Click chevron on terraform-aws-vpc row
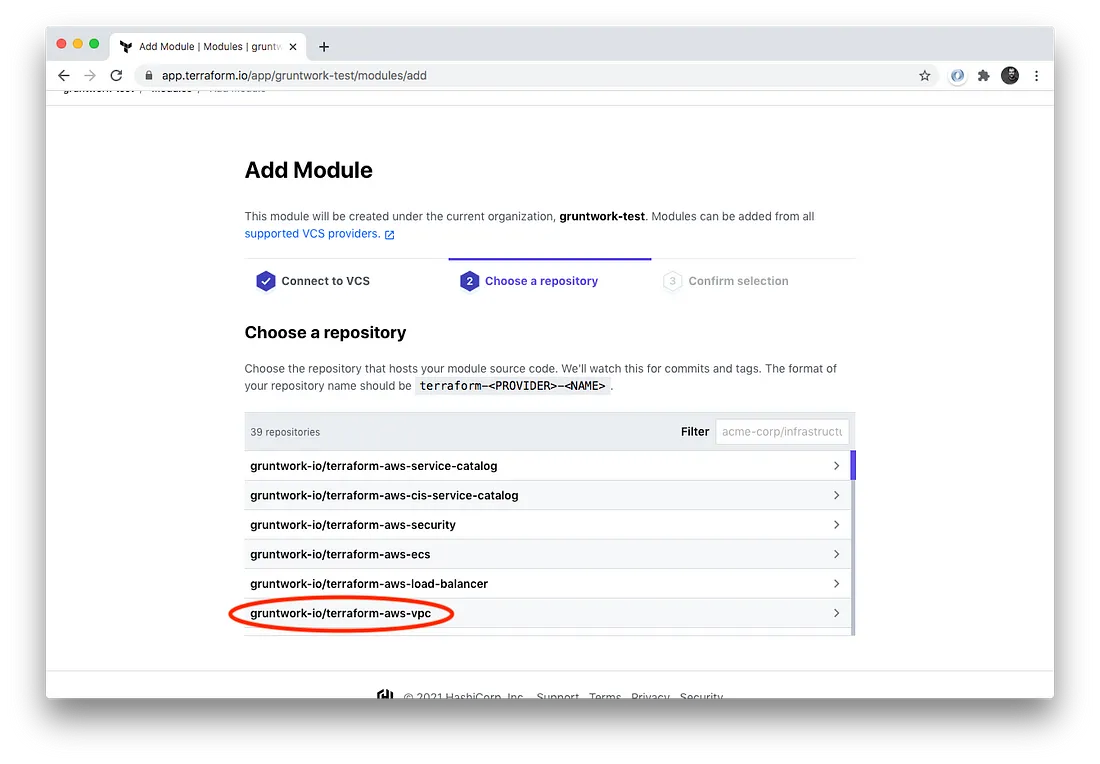Screen dimensions: 1100x764 [x=836, y=613]
